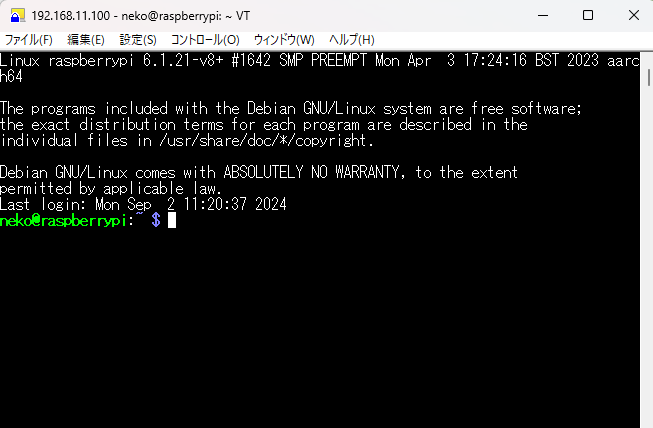The image size is (653, 428).
Task: Open the ファイル(F) menu
Action: click(x=29, y=40)
